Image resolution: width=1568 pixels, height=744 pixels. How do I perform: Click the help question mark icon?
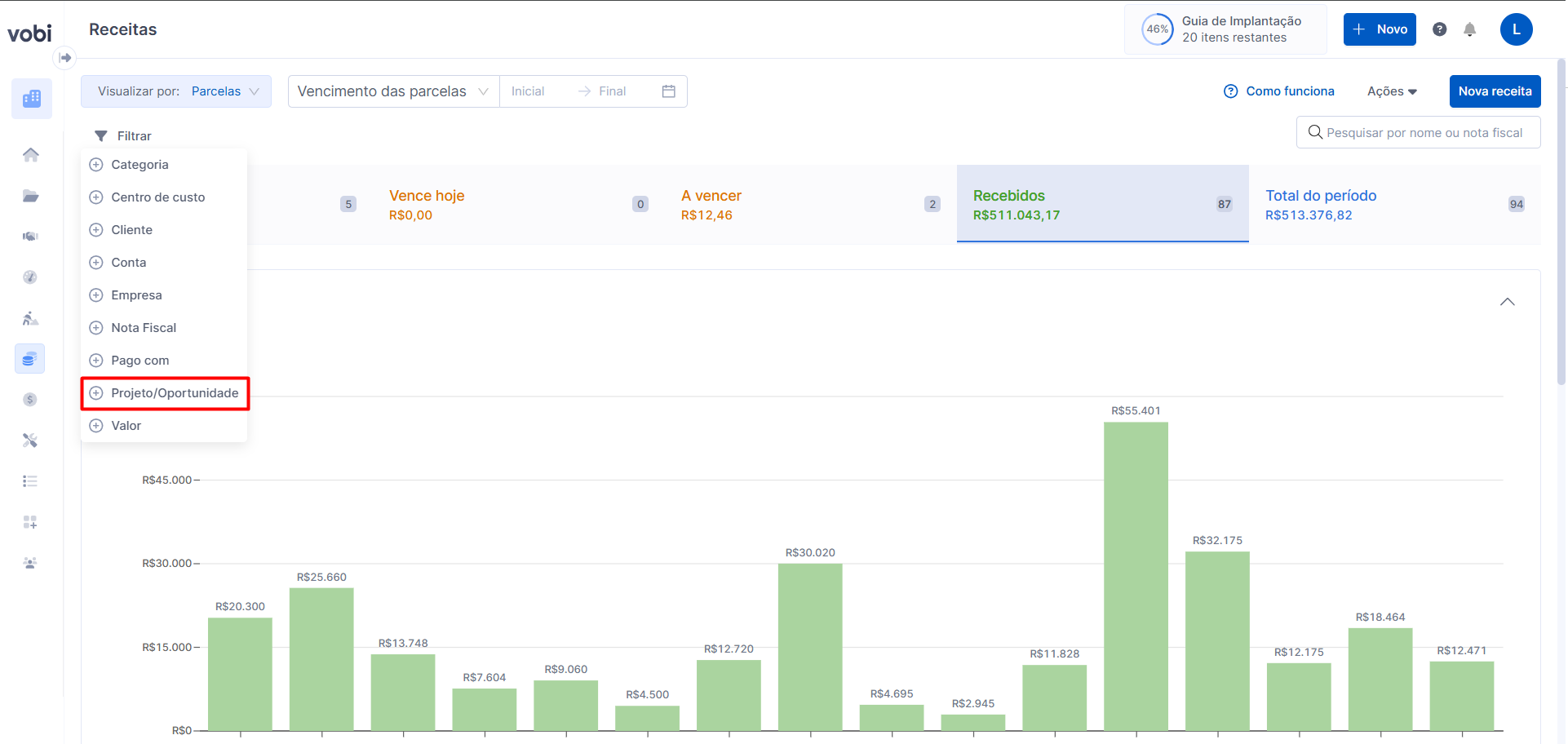point(1439,29)
